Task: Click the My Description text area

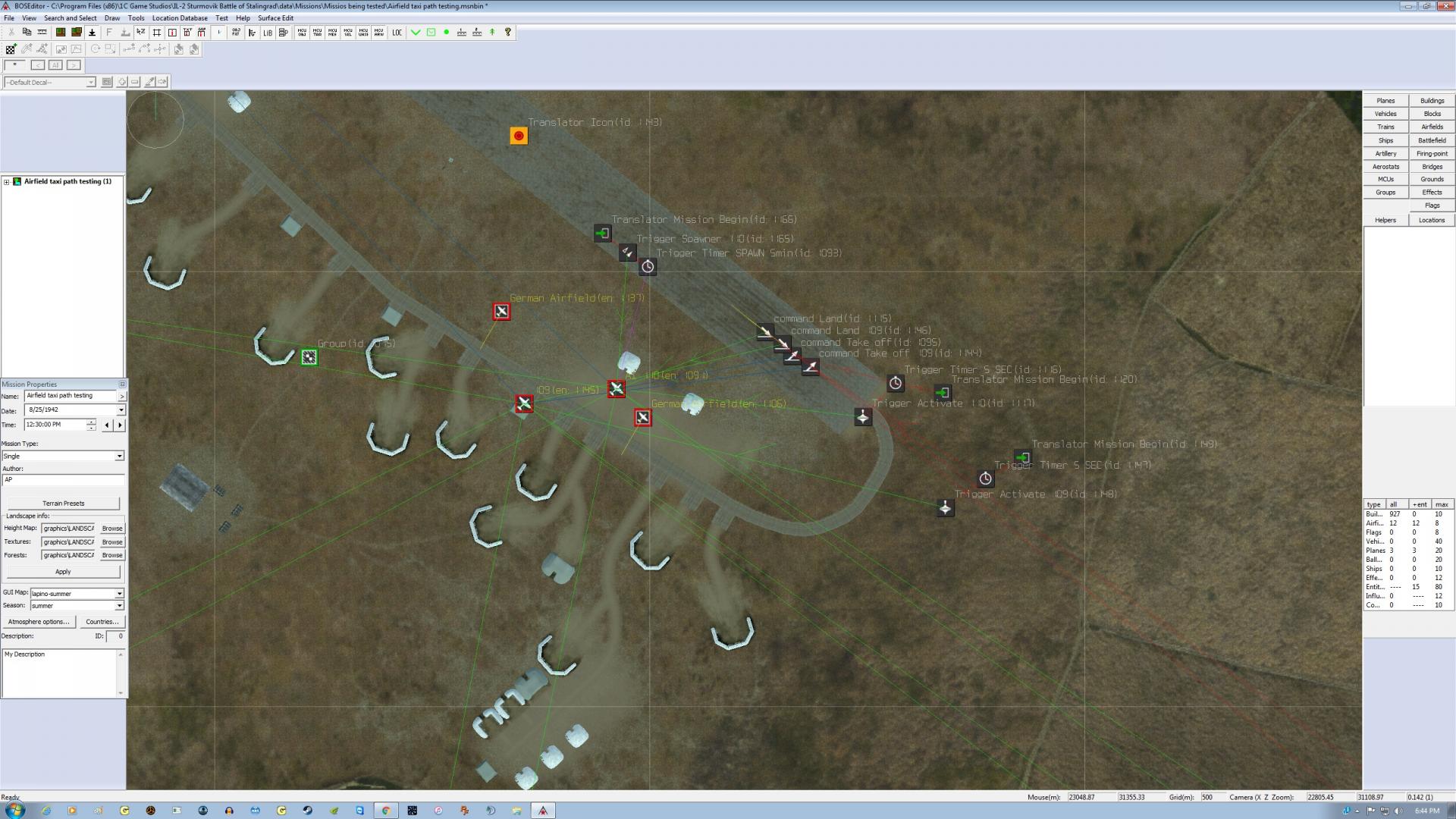Action: pos(59,673)
